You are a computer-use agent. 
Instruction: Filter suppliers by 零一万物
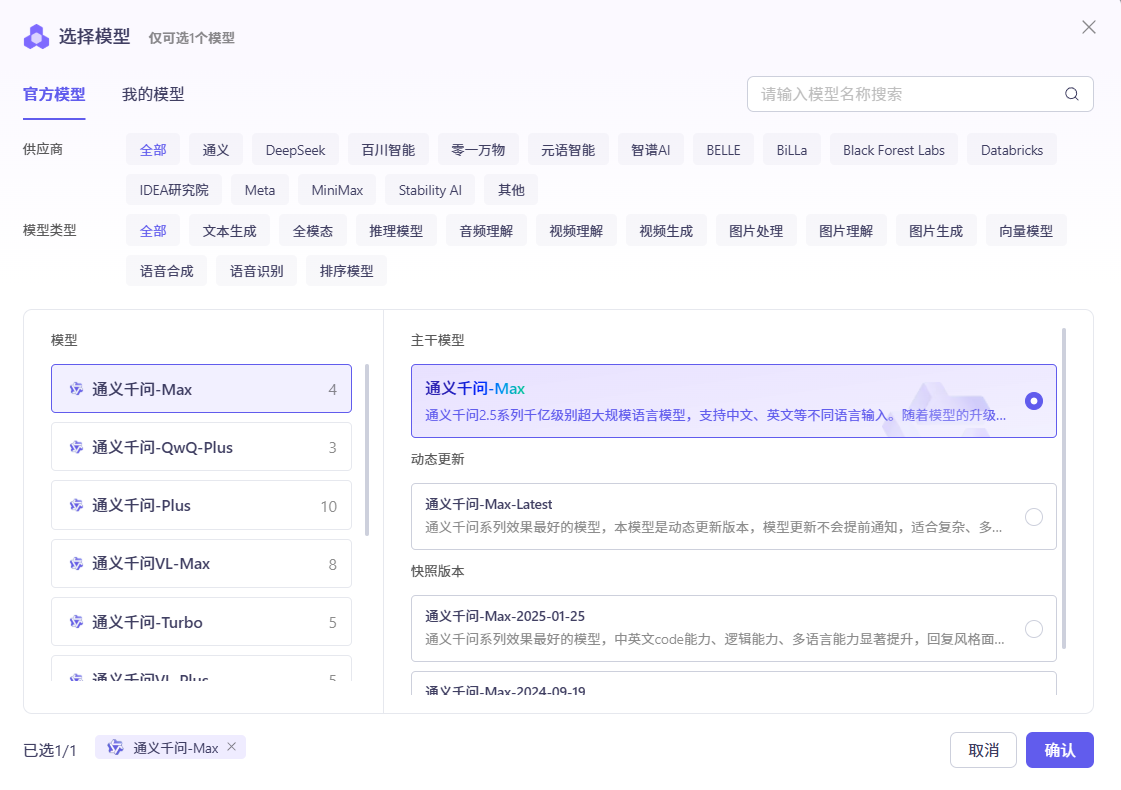tap(478, 149)
